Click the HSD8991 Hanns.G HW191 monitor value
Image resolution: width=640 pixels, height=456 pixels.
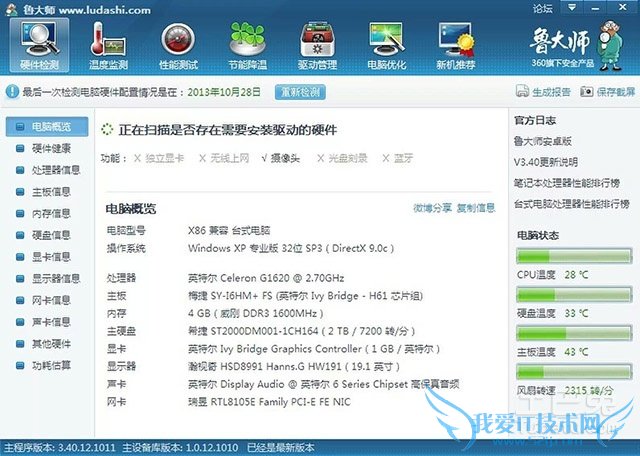point(293,367)
